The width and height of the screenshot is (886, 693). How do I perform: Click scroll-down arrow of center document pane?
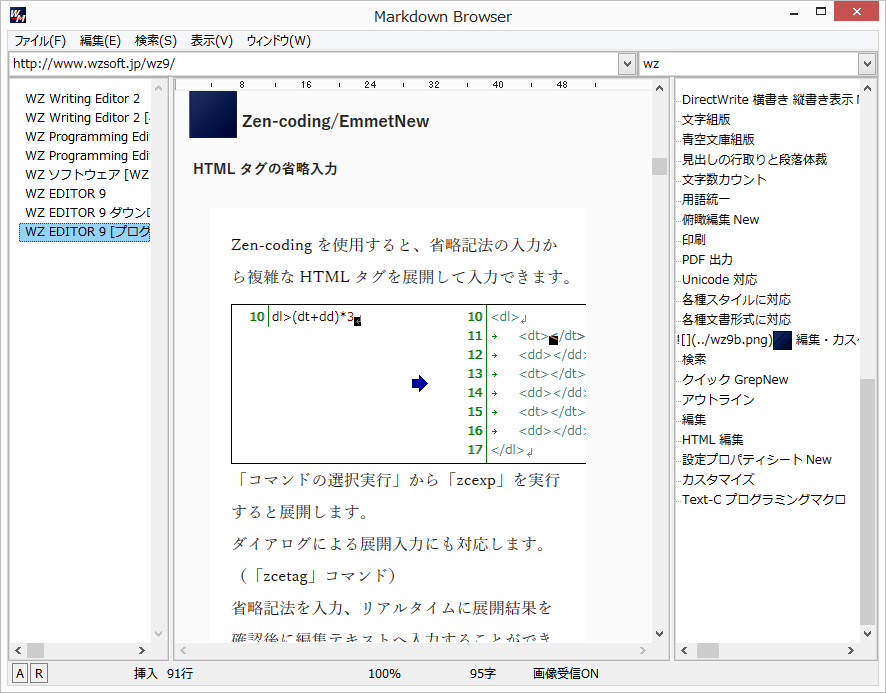(659, 634)
